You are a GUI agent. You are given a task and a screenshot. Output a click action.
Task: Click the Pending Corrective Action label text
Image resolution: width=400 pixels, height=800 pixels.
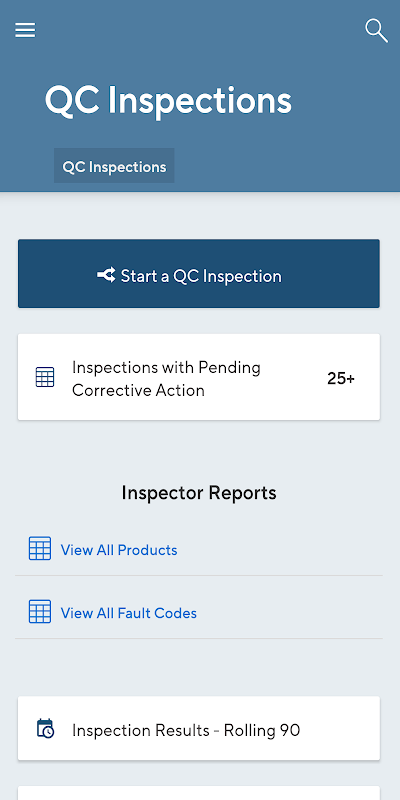[166, 379]
